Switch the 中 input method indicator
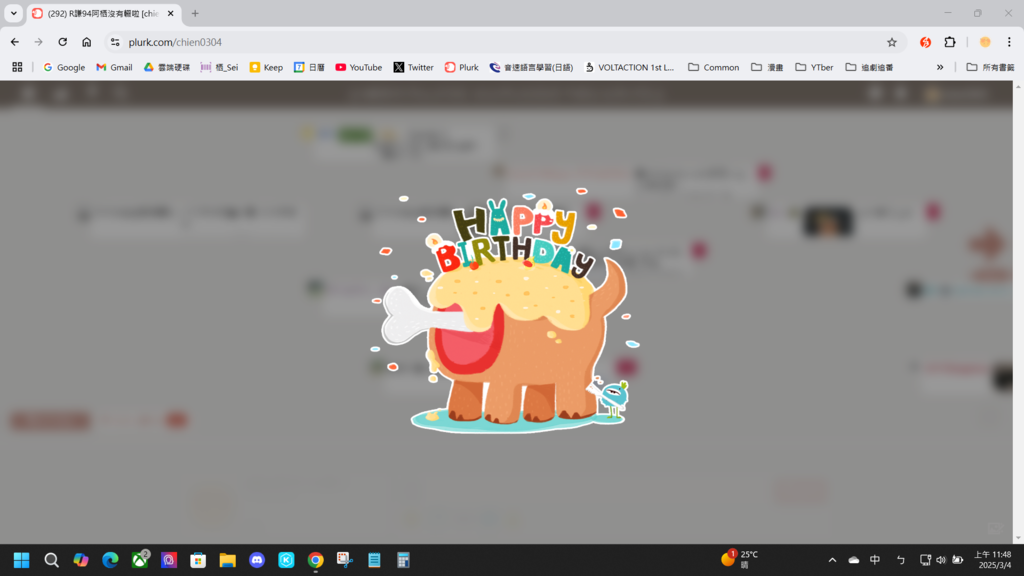This screenshot has width=1024, height=576. (875, 560)
